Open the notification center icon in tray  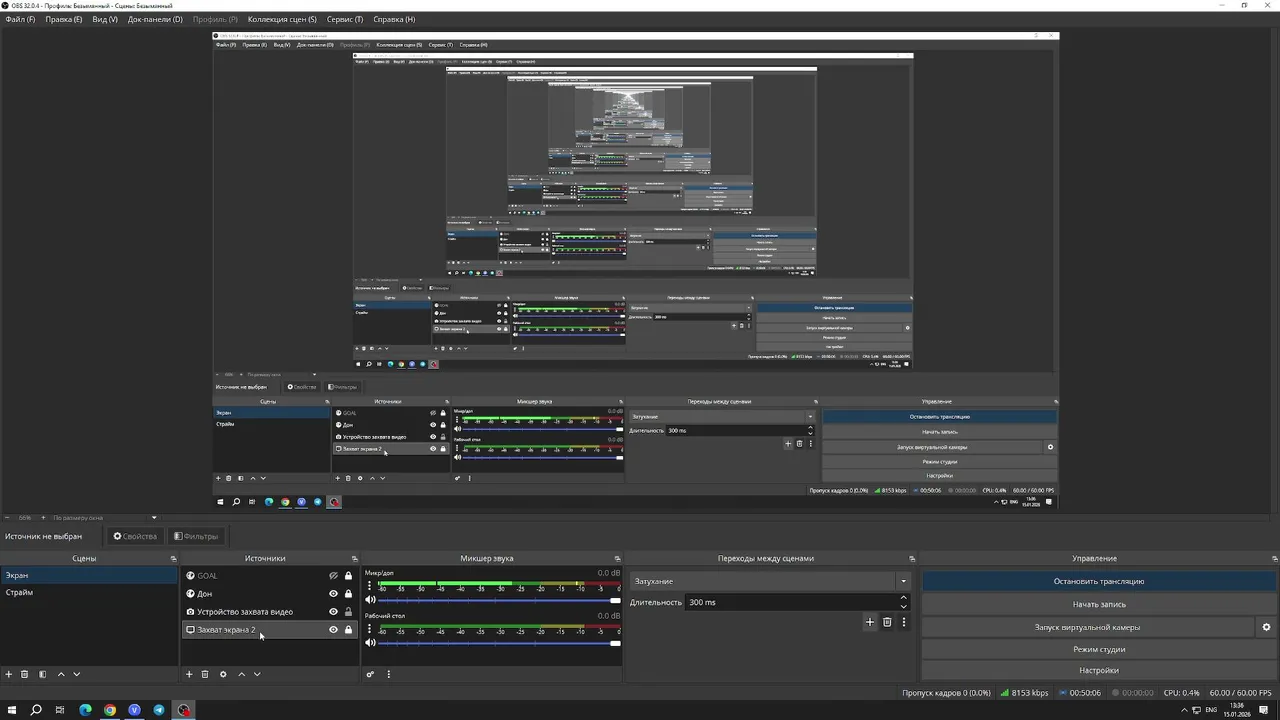coord(1265,710)
